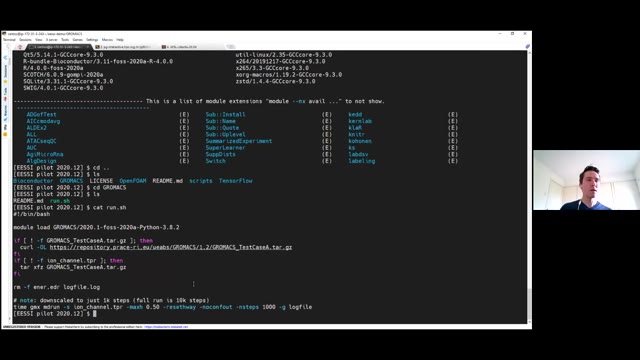Click the kernlab module name
This screenshot has width=640, height=360.
(360, 121)
